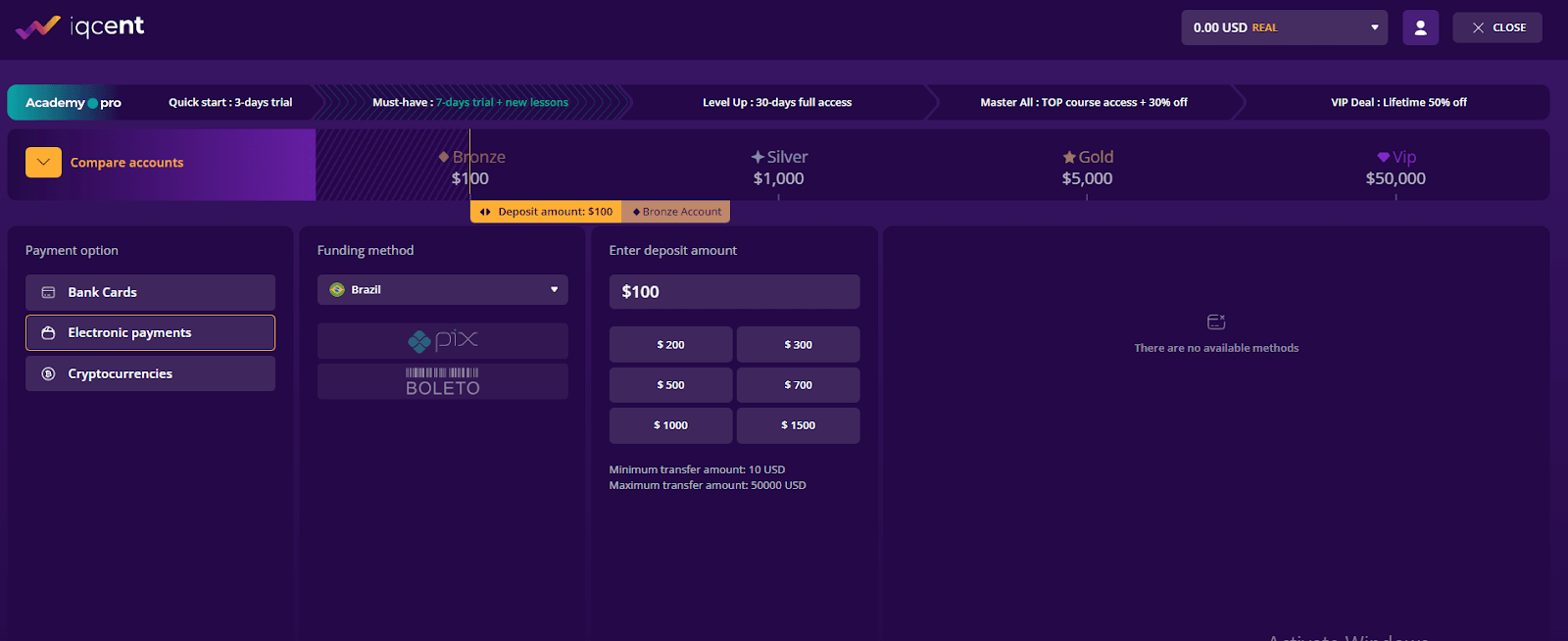Image resolution: width=1568 pixels, height=641 pixels.
Task: Click 'Minimum transfer amount: 10 USD' text
Action: tap(697, 469)
